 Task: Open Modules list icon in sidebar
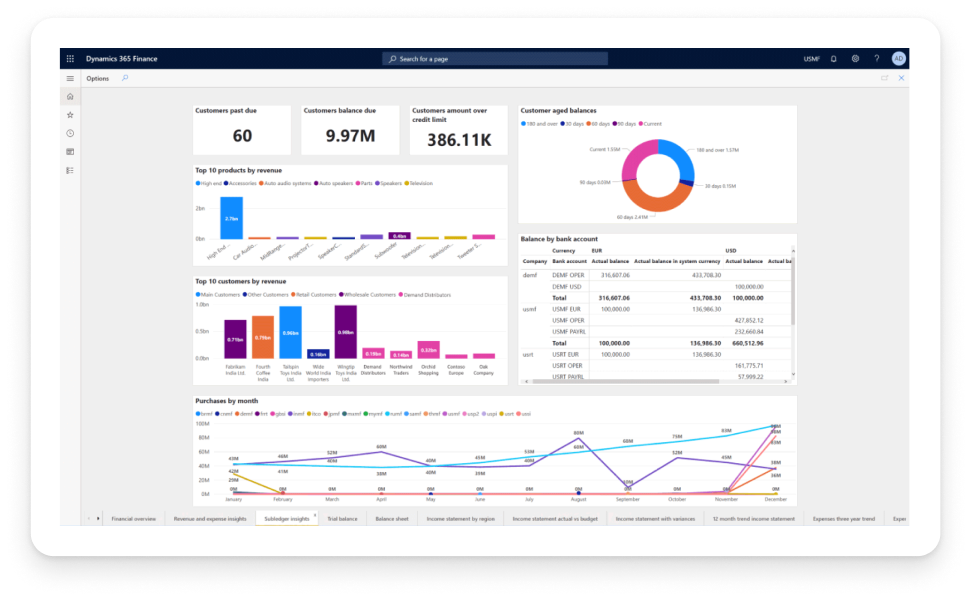pos(70,171)
